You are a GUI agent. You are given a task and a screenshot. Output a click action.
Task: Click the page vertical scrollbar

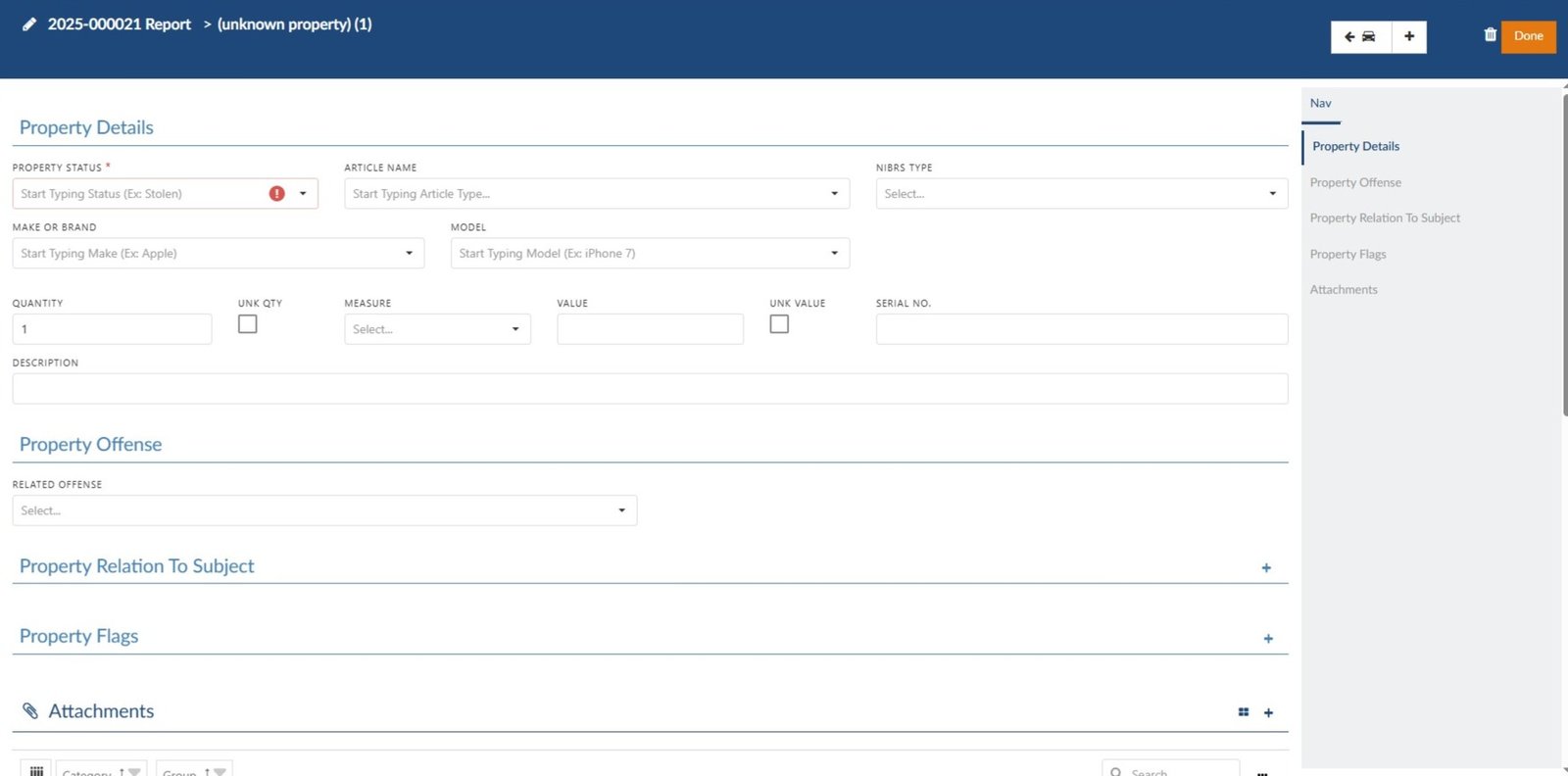point(1564,255)
